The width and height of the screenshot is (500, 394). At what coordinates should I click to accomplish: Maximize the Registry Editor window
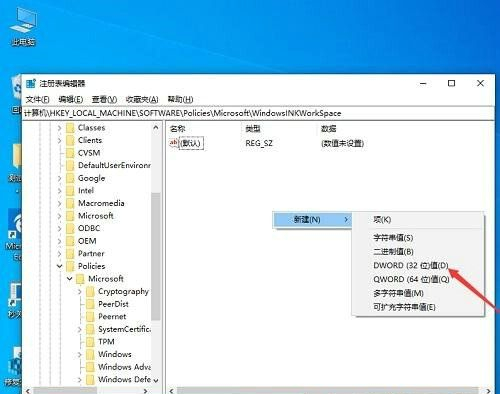(451, 83)
